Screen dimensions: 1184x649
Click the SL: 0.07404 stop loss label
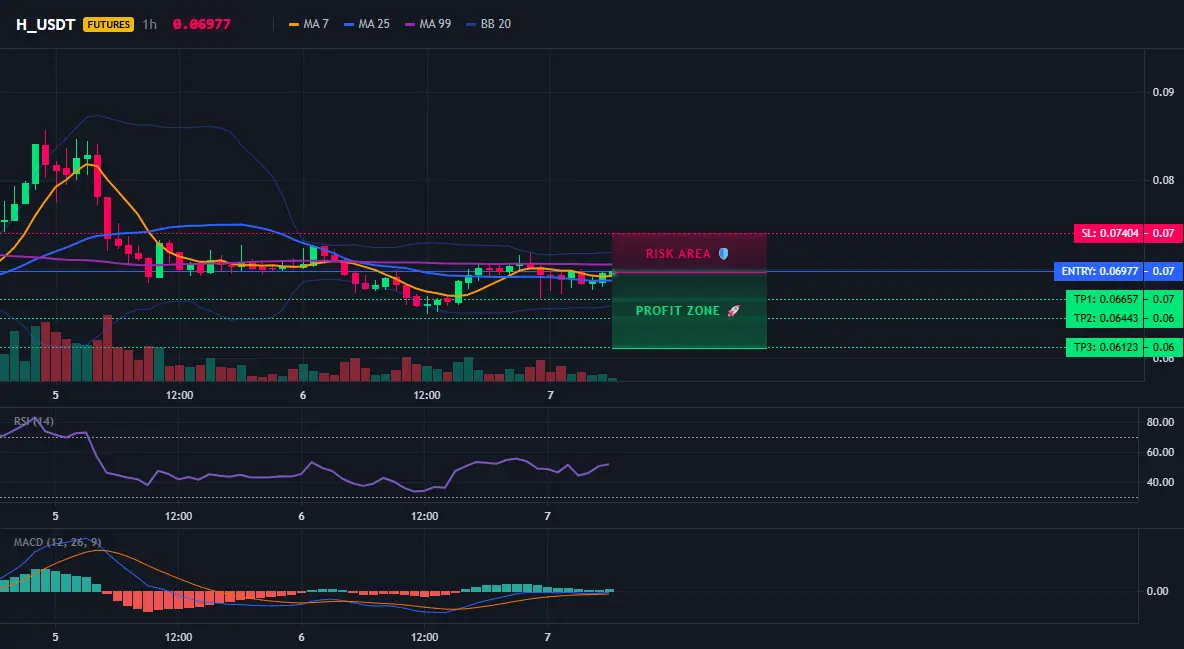click(1108, 233)
